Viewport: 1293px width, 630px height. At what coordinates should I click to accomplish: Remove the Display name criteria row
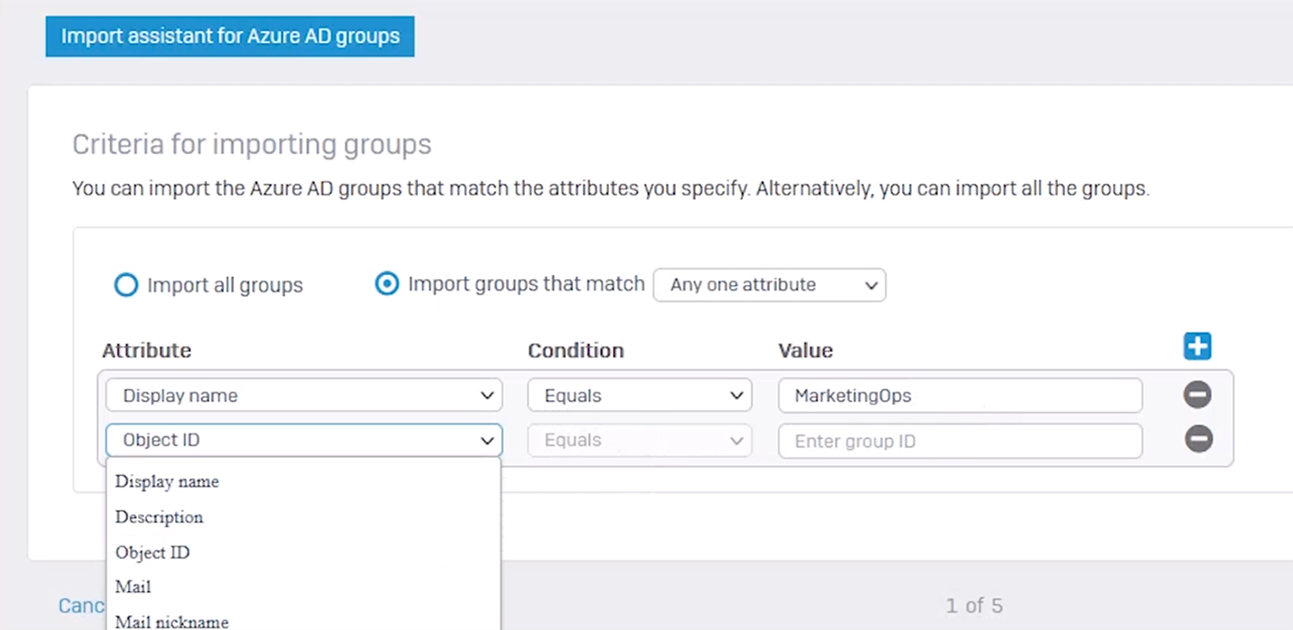point(1197,395)
